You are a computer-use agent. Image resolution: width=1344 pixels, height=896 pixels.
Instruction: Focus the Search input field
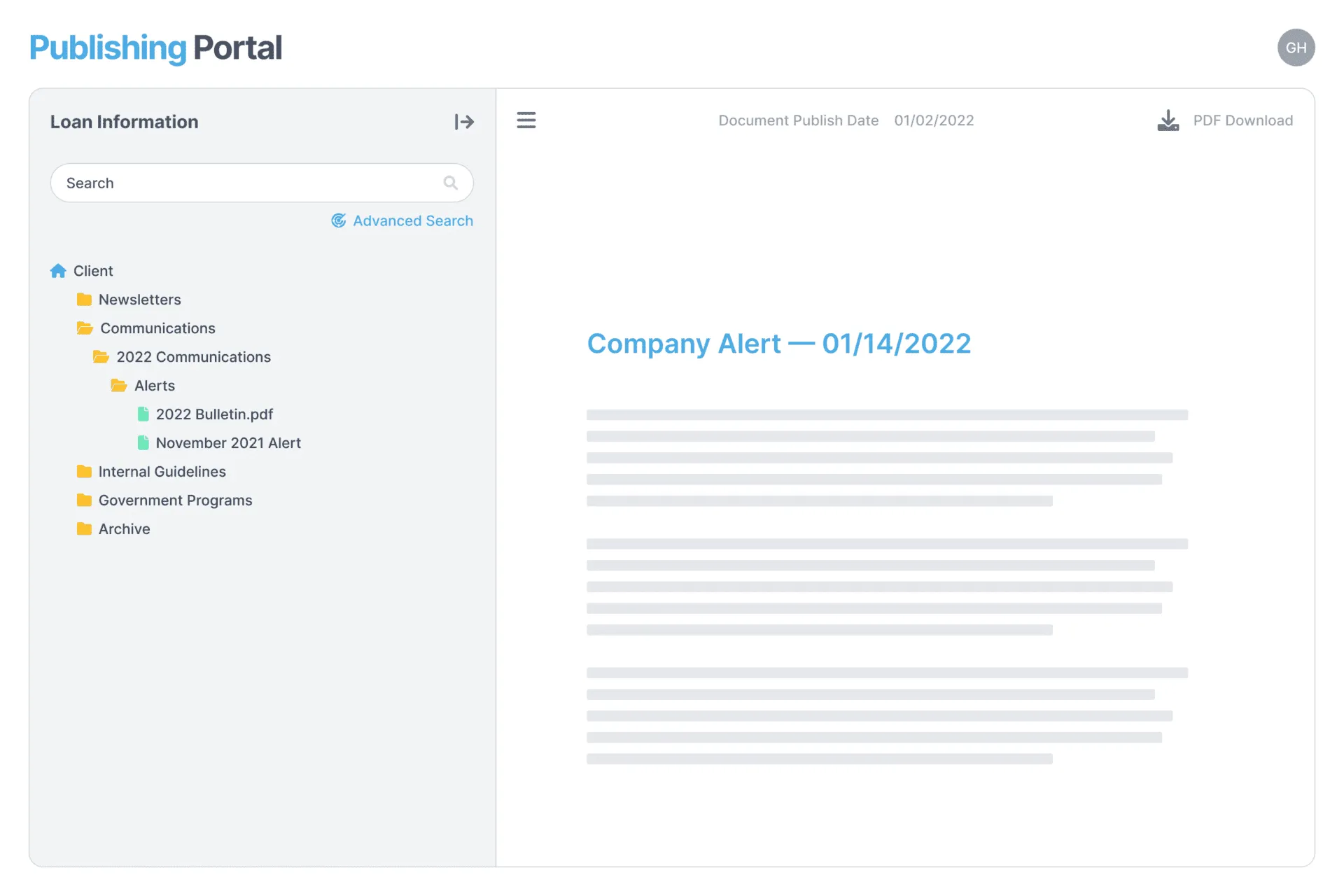pyautogui.click(x=262, y=183)
